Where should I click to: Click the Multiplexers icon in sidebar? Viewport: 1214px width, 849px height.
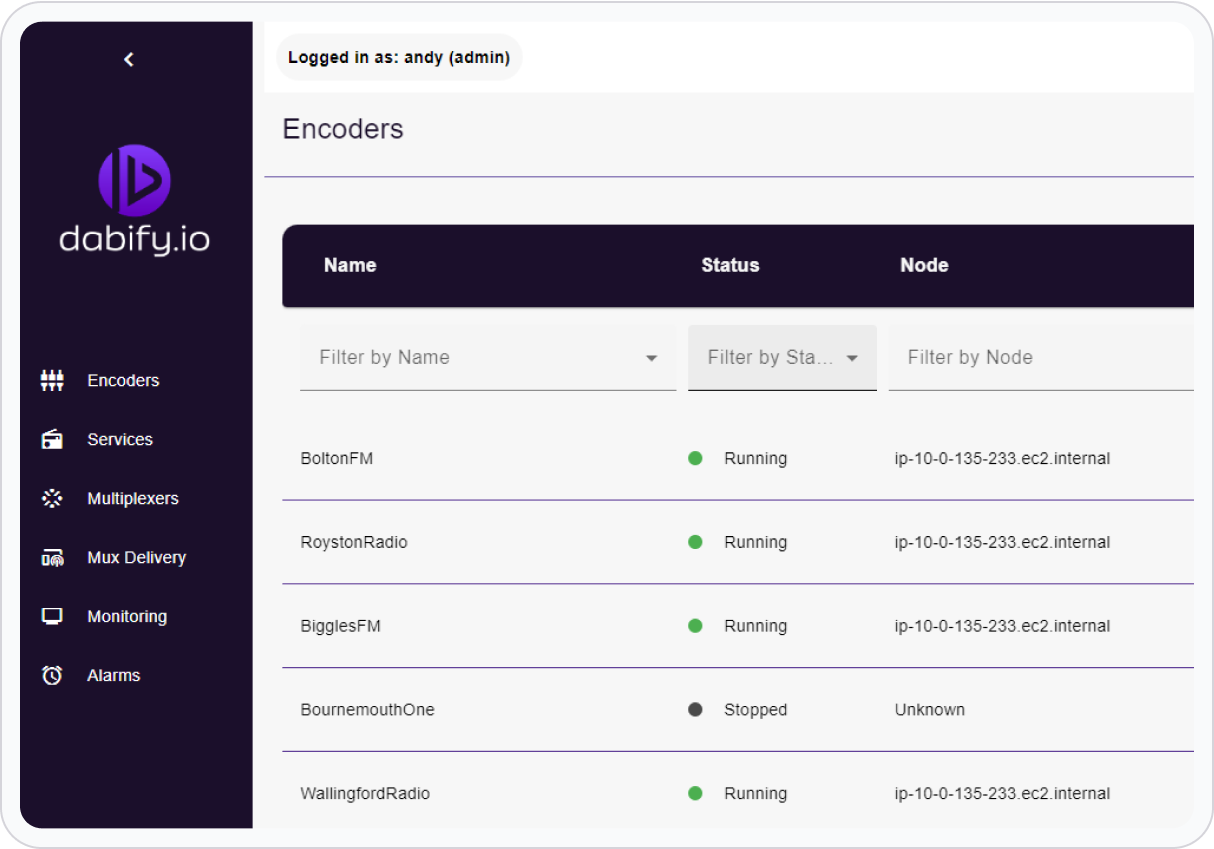pos(52,498)
